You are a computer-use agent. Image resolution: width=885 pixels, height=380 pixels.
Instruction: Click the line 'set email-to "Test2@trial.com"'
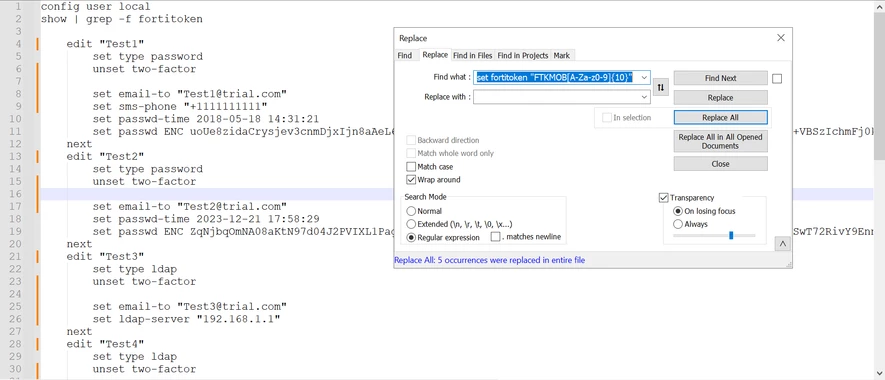(x=190, y=206)
